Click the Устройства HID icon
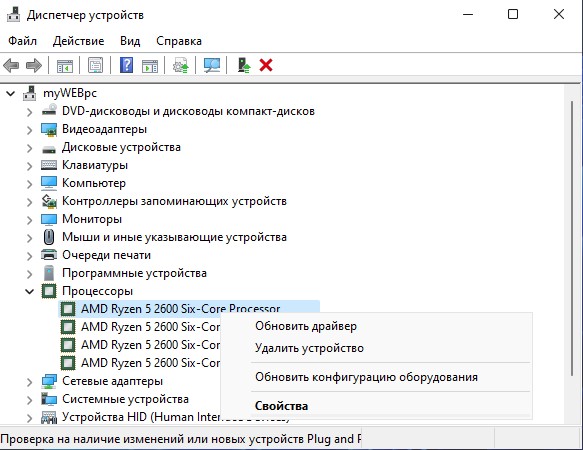The image size is (583, 450). 49,417
